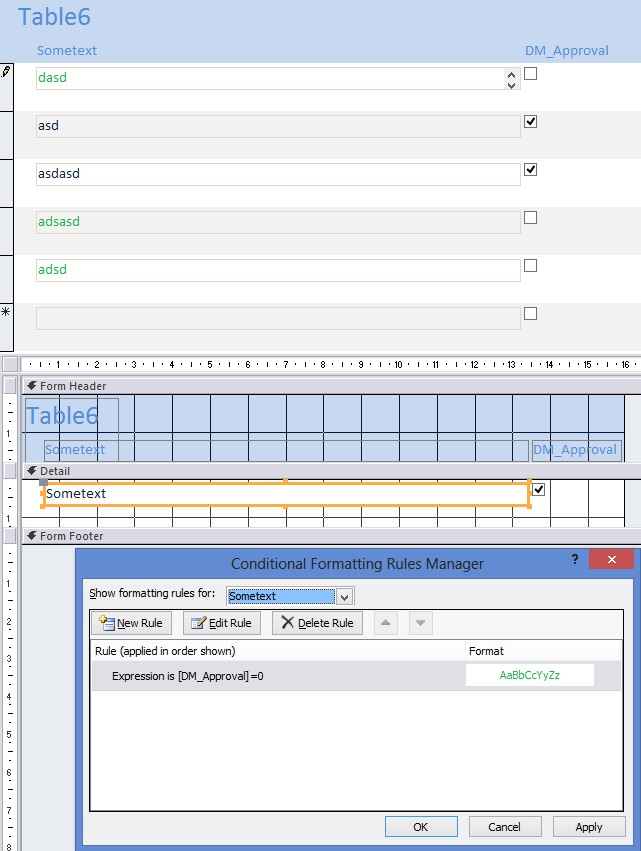Uncheck DM_Approval for the asd row
641x851 pixels.
tap(530, 122)
